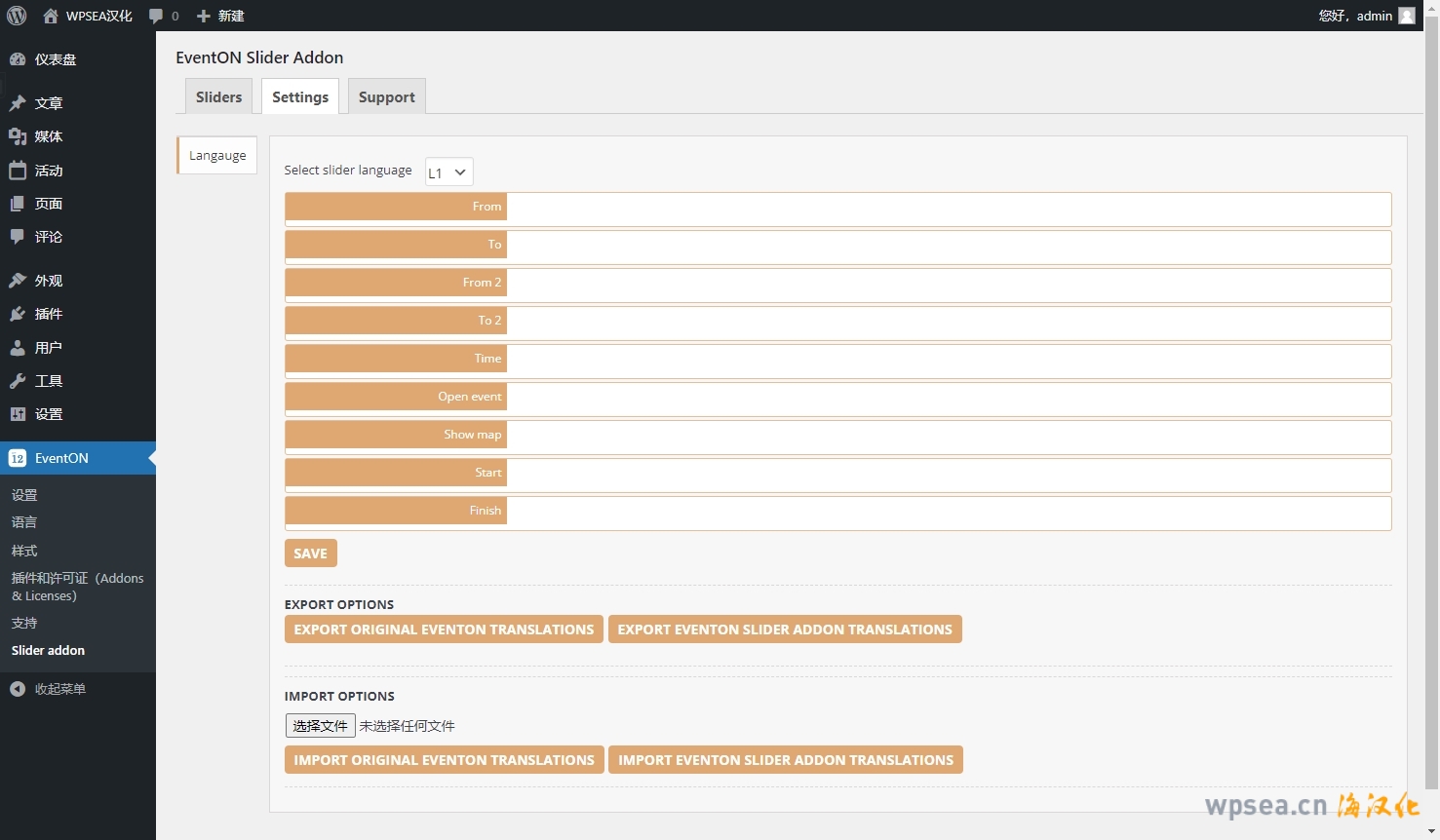The image size is (1440, 840).
Task: Open the 插件 plugins sidebar icon
Action: (x=18, y=314)
